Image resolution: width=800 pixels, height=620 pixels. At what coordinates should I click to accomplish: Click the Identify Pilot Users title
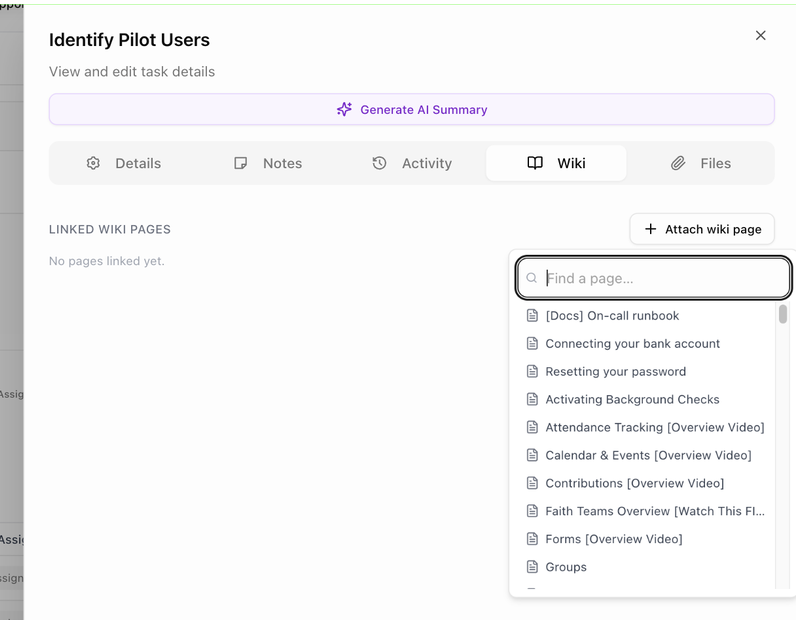(x=129, y=40)
